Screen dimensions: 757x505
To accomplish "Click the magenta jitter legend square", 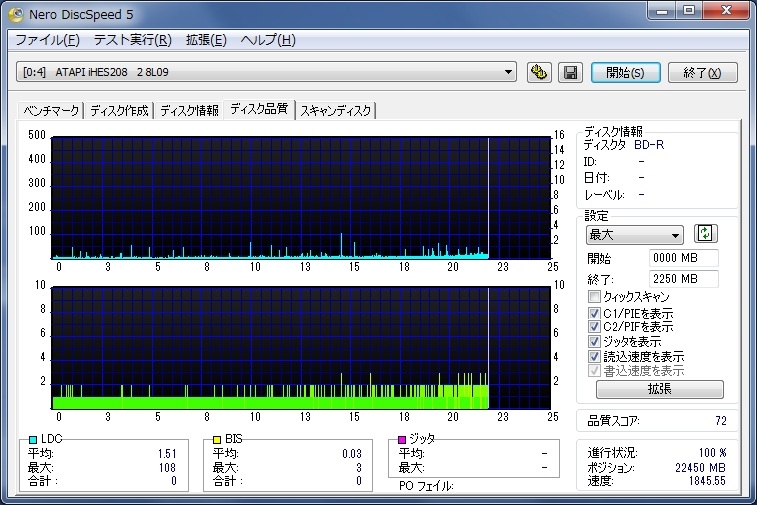I will (402, 439).
